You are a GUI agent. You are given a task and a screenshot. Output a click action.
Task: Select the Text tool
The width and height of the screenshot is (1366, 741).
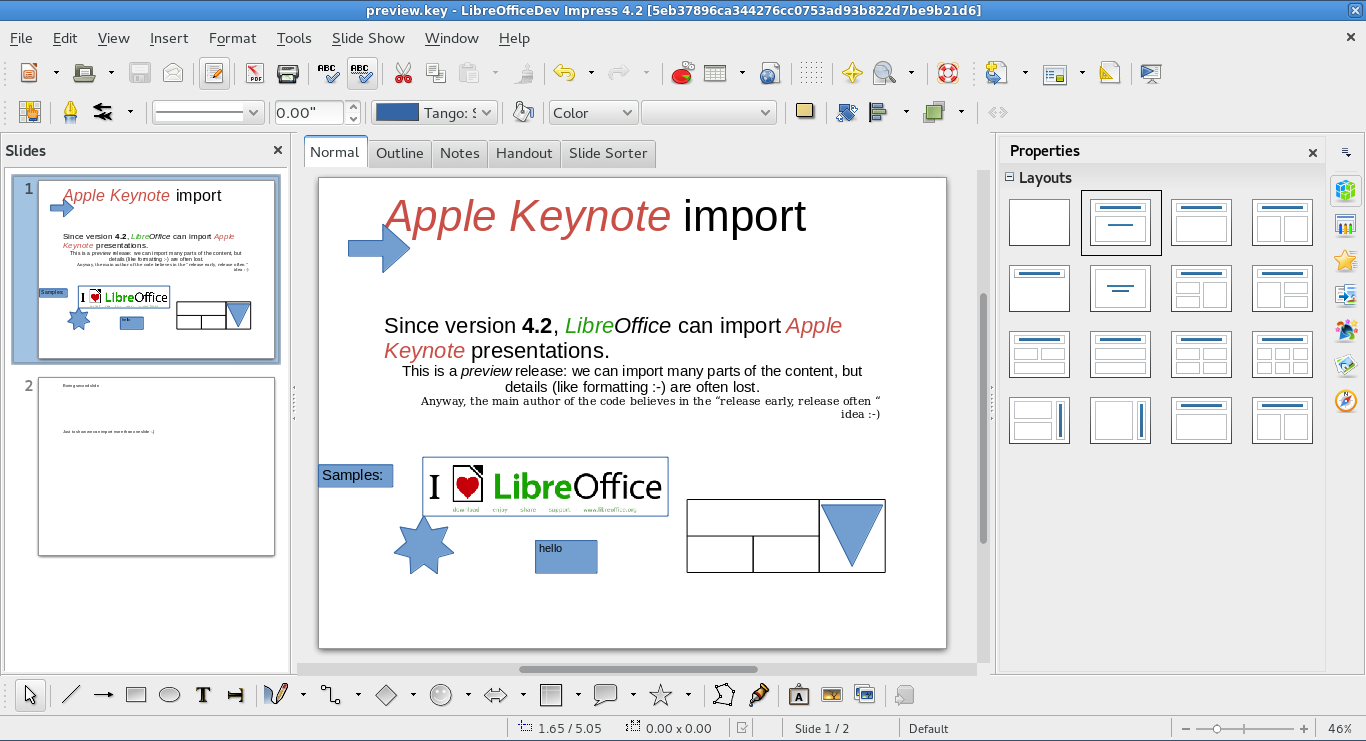click(203, 695)
